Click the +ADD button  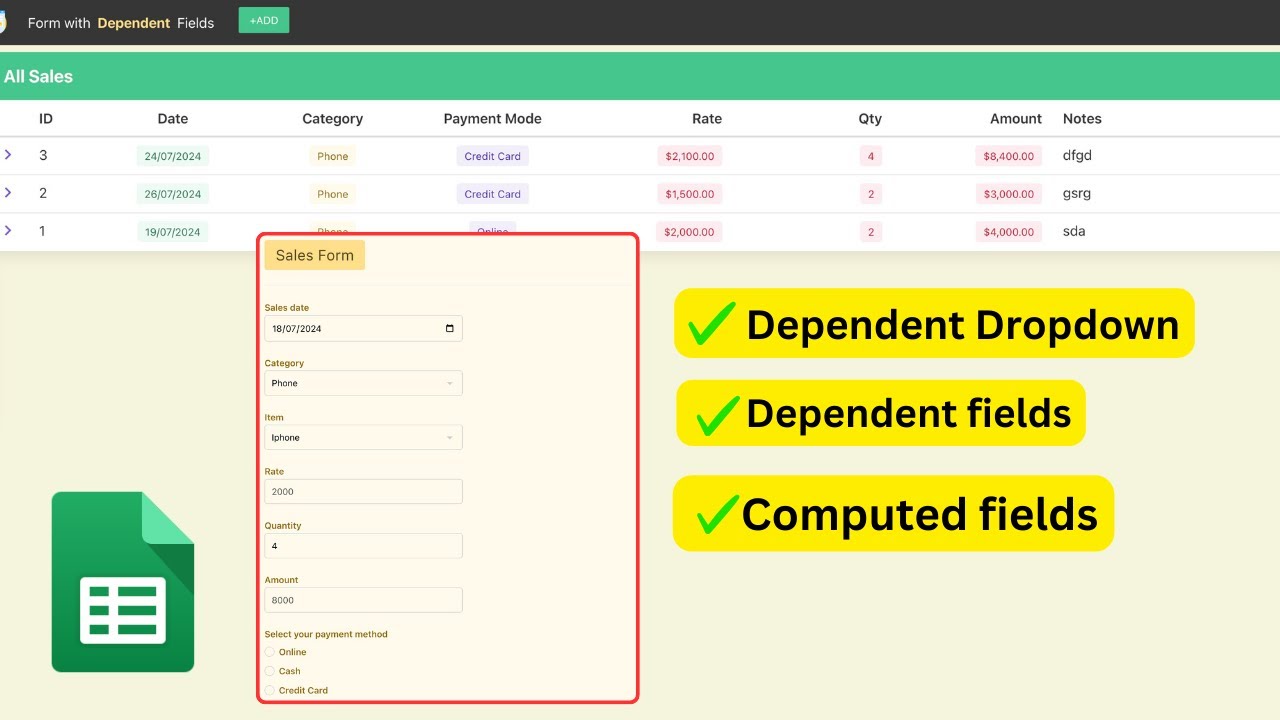click(x=264, y=20)
